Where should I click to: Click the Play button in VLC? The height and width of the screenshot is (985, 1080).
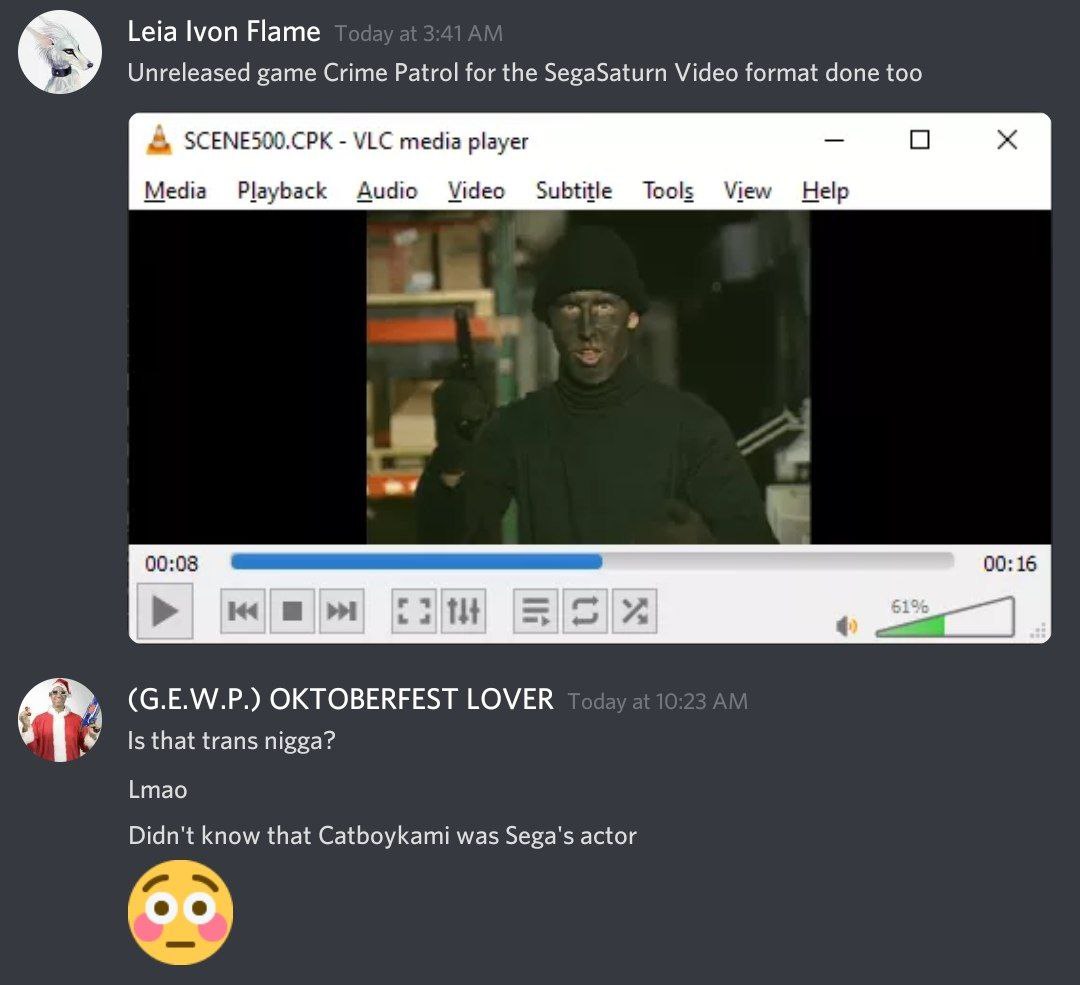click(x=165, y=611)
